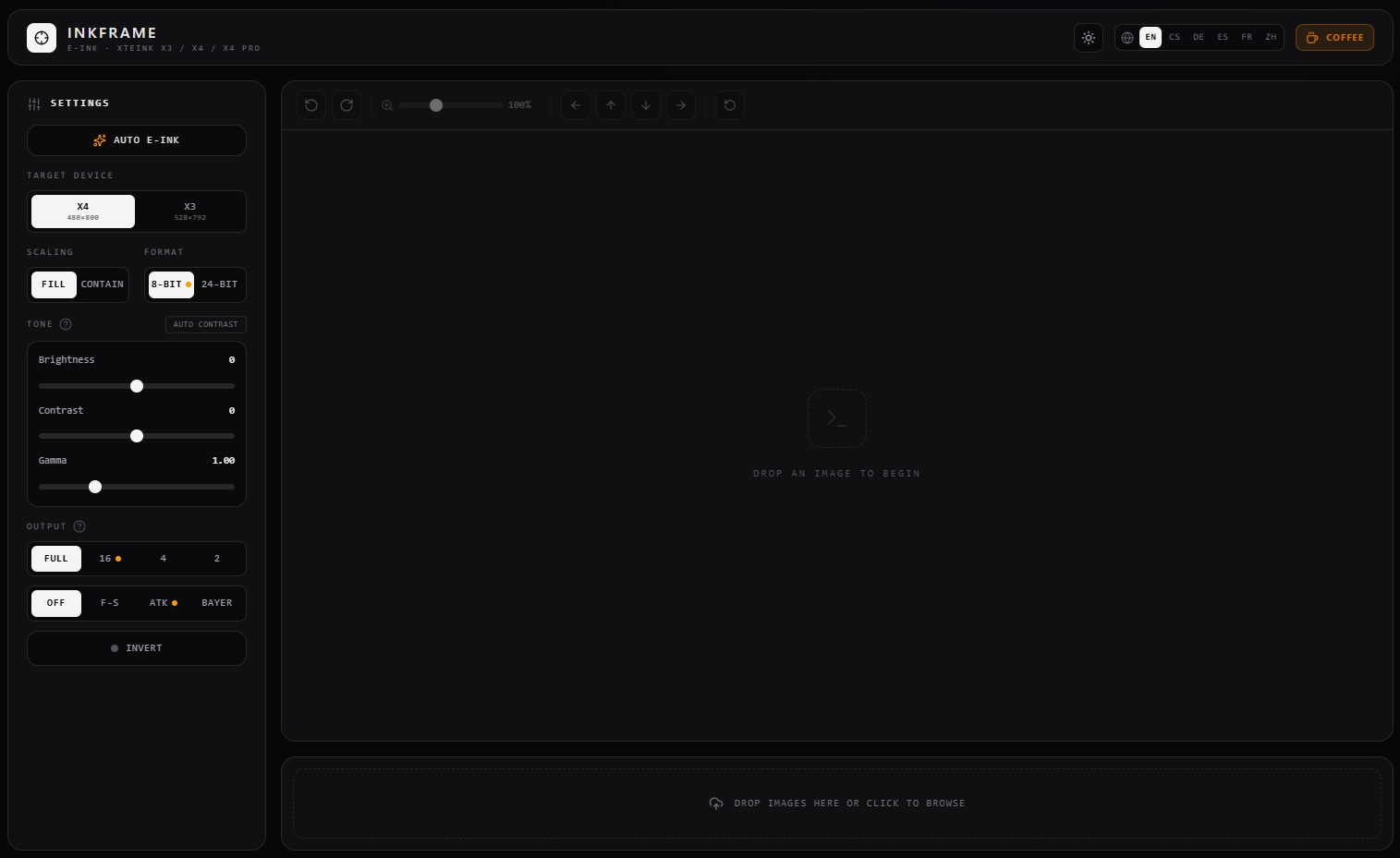Click the 'Drop an image to begin' text

click(x=837, y=474)
